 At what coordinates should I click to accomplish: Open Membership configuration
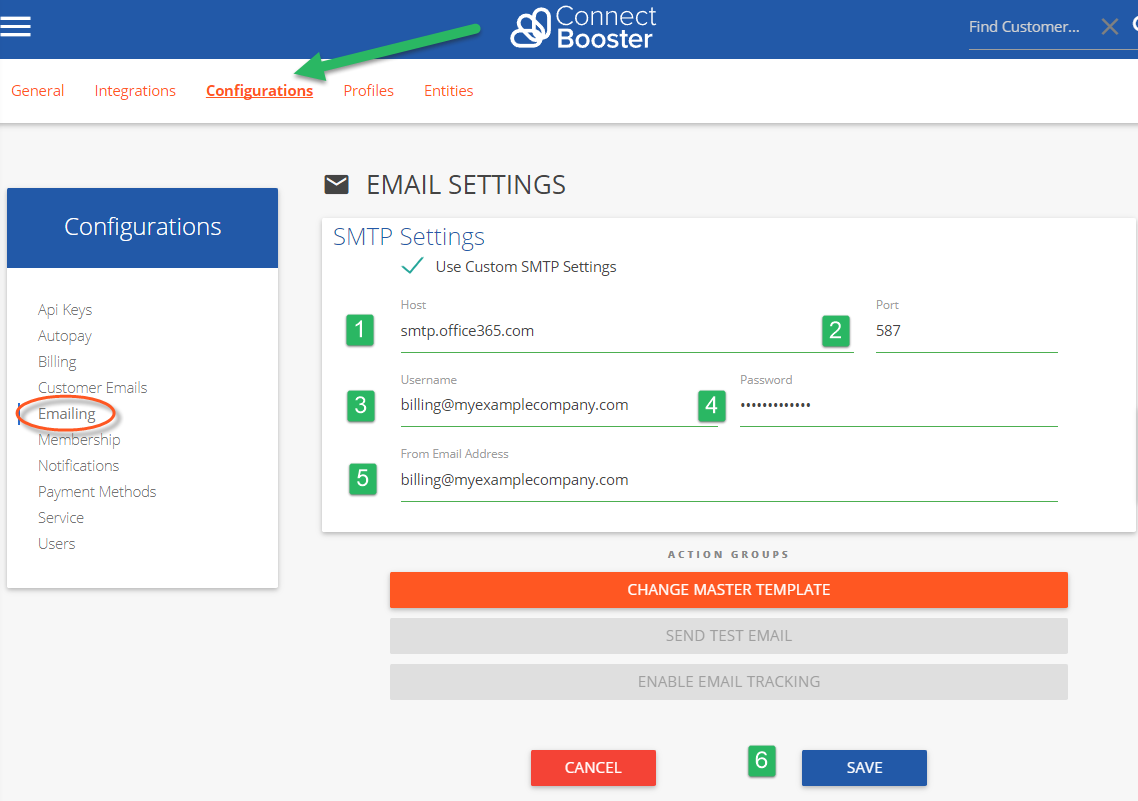[79, 440]
